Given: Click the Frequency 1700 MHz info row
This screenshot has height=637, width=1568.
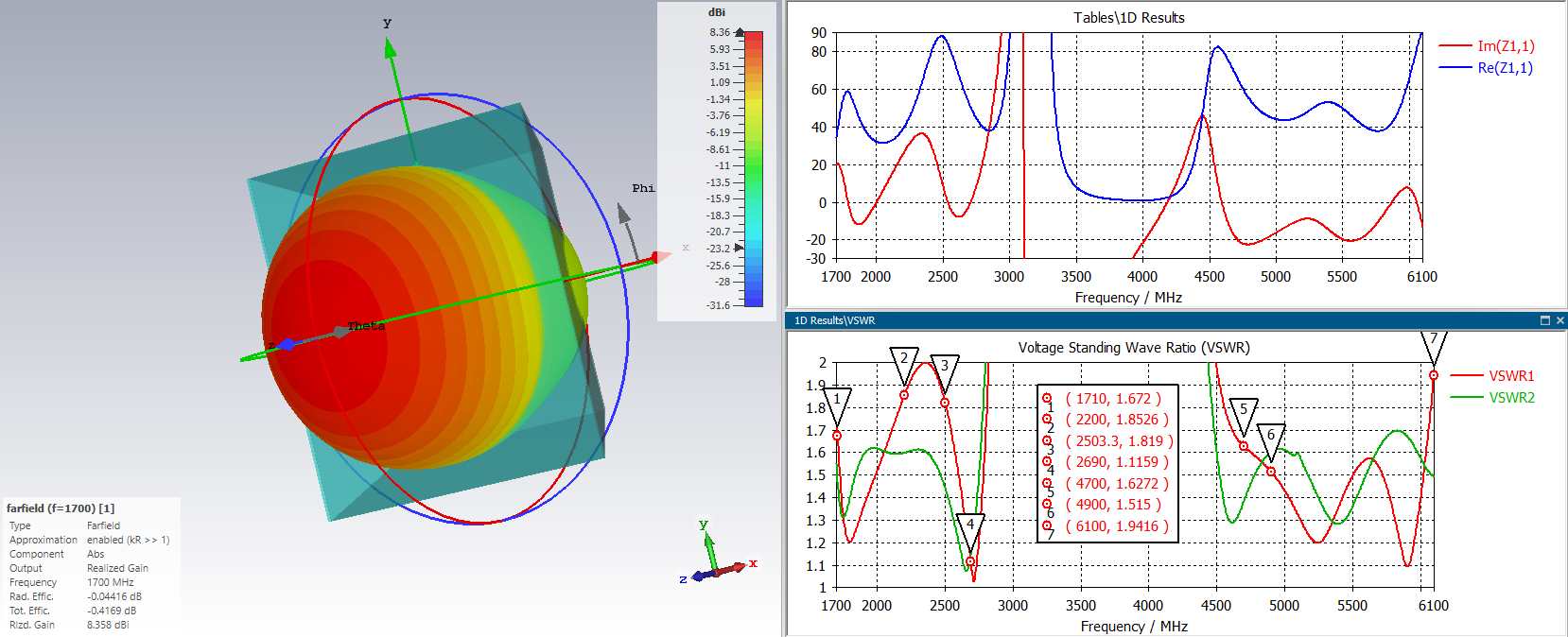Looking at the screenshot, I should [x=72, y=582].
